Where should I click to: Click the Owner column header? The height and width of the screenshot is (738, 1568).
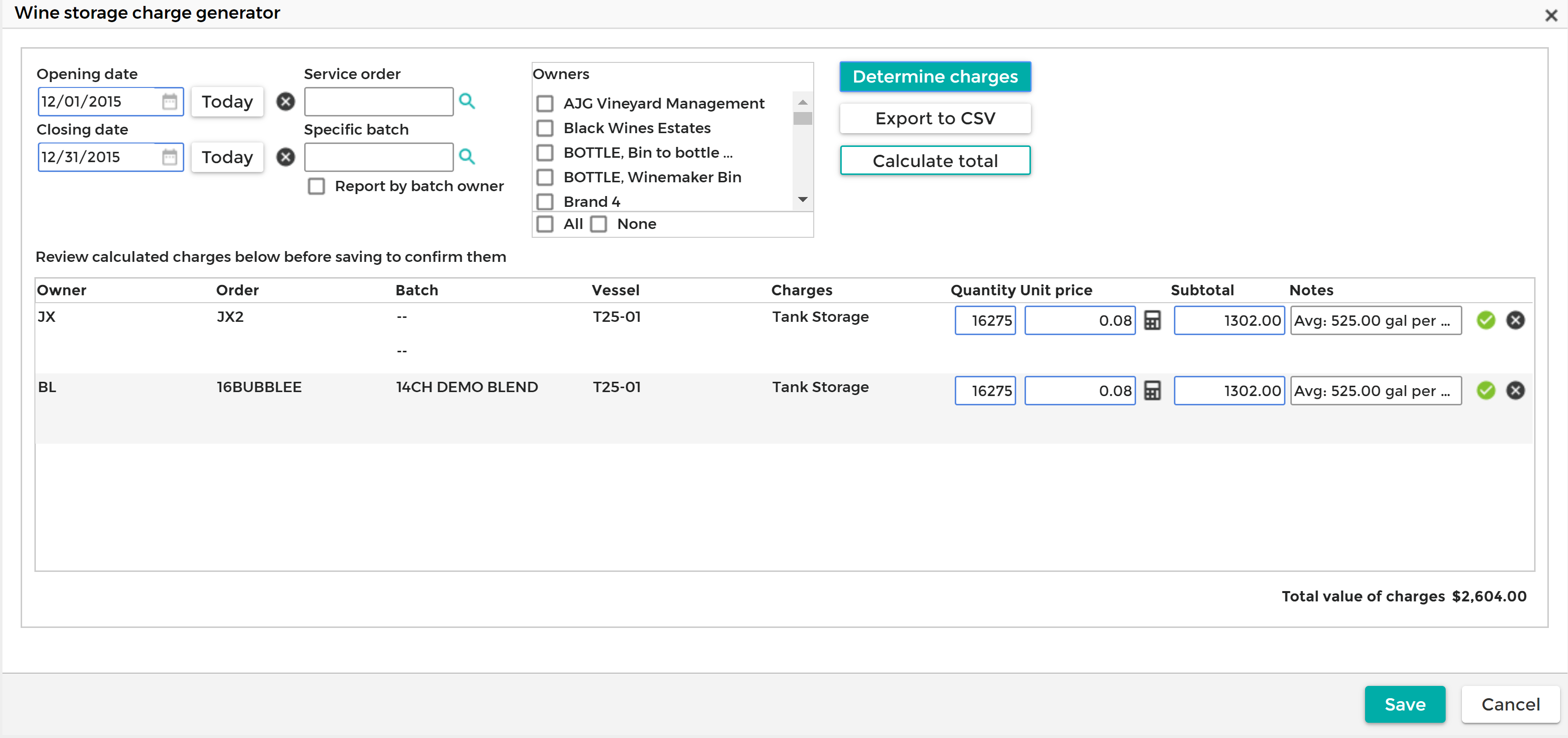61,290
